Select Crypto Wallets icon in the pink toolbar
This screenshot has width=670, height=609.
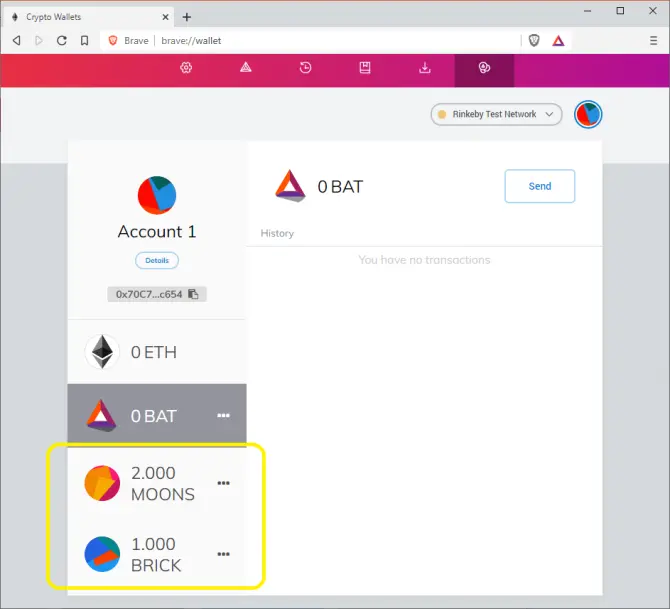point(484,68)
